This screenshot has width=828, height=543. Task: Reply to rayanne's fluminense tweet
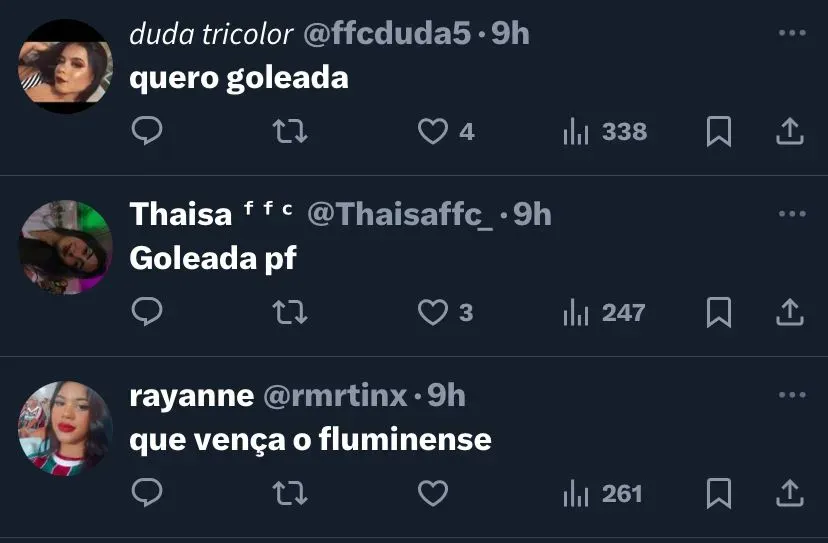click(147, 494)
